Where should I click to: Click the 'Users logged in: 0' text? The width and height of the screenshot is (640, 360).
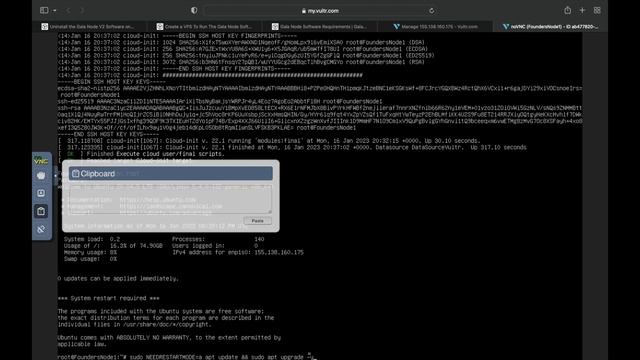click(216, 246)
